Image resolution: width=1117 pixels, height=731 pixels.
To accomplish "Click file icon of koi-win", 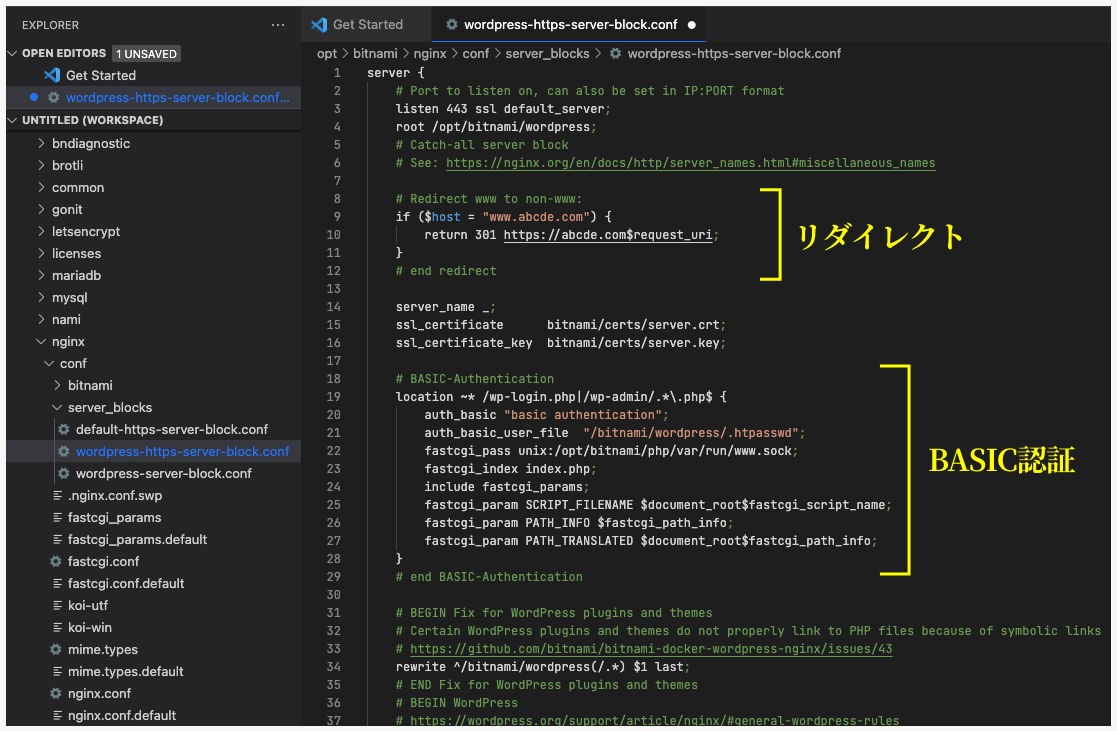I will click(x=58, y=628).
